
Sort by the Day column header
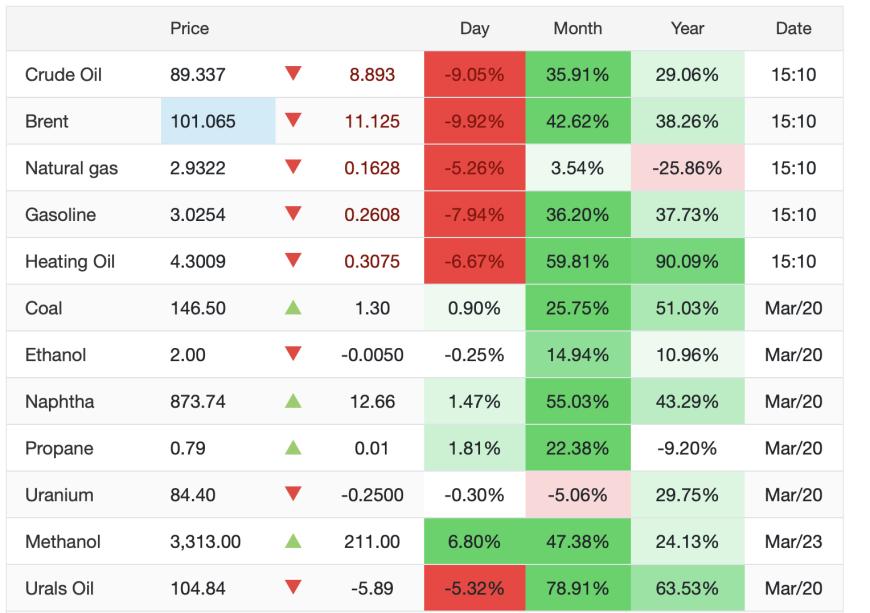click(x=474, y=28)
